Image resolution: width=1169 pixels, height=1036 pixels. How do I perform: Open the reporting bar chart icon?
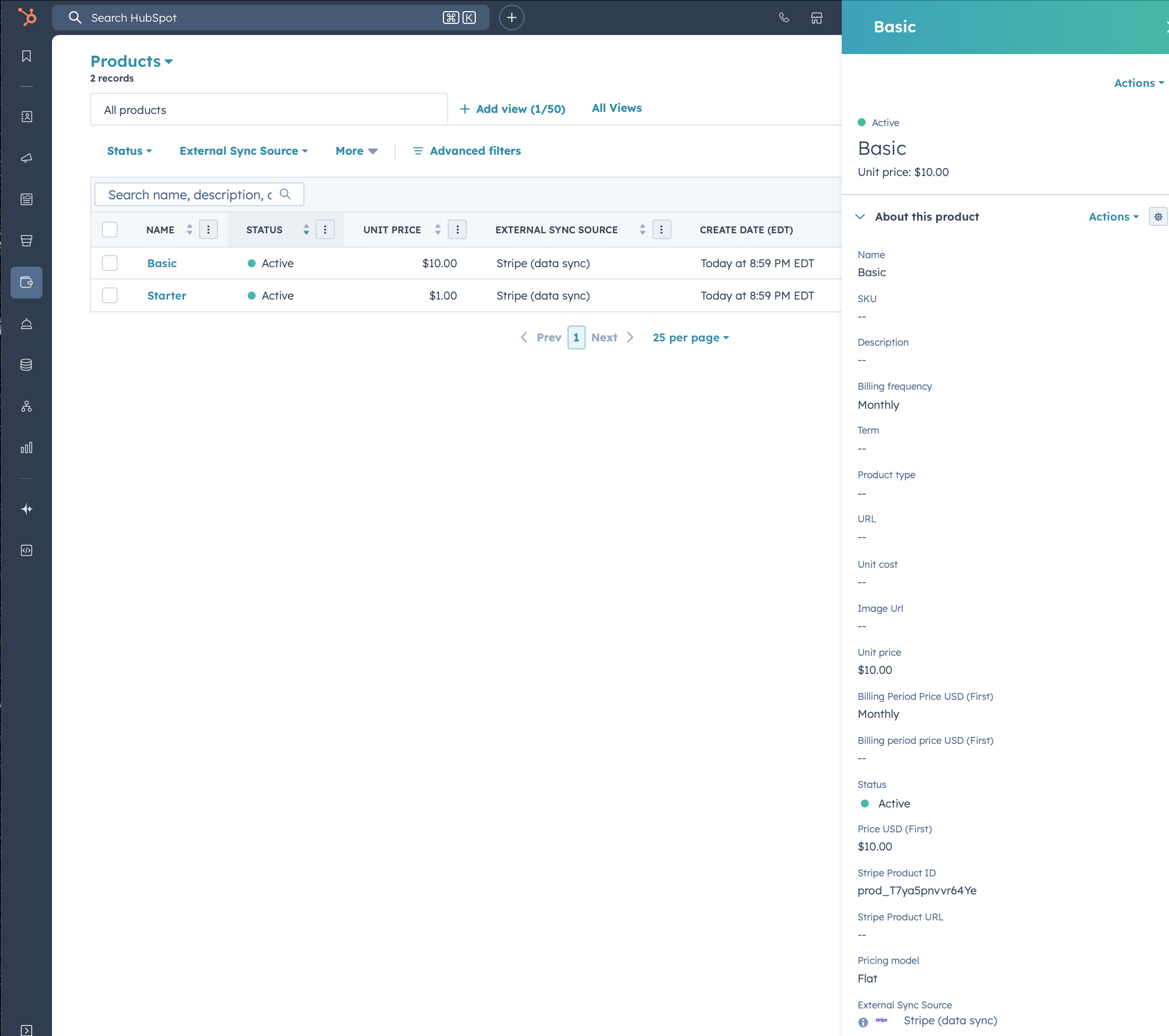(x=27, y=447)
